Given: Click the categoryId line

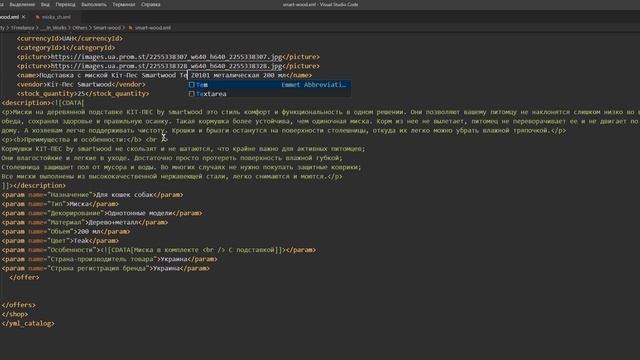Looking at the screenshot, I should (66, 48).
